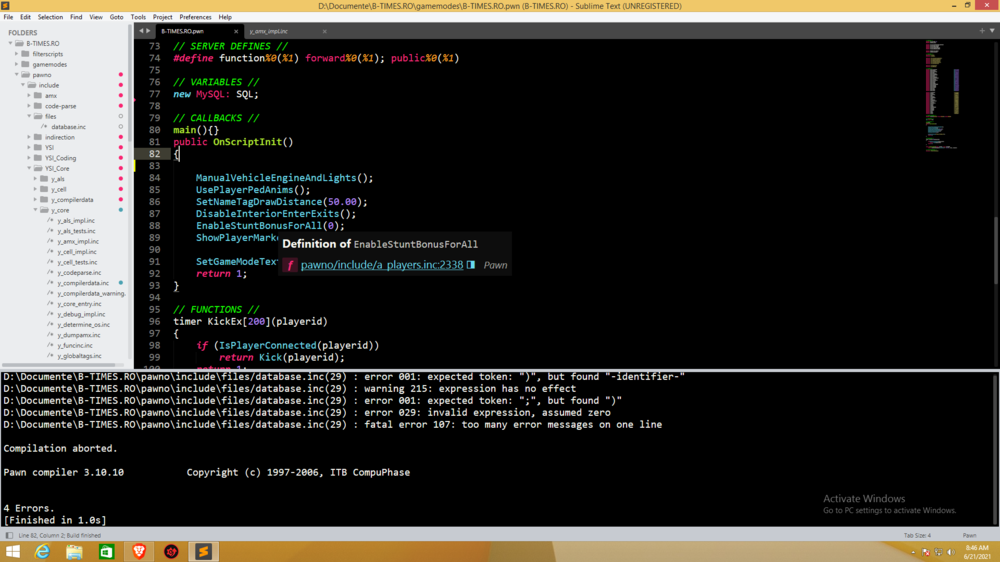
Task: Expand the filterscripts folder
Action: [17, 54]
